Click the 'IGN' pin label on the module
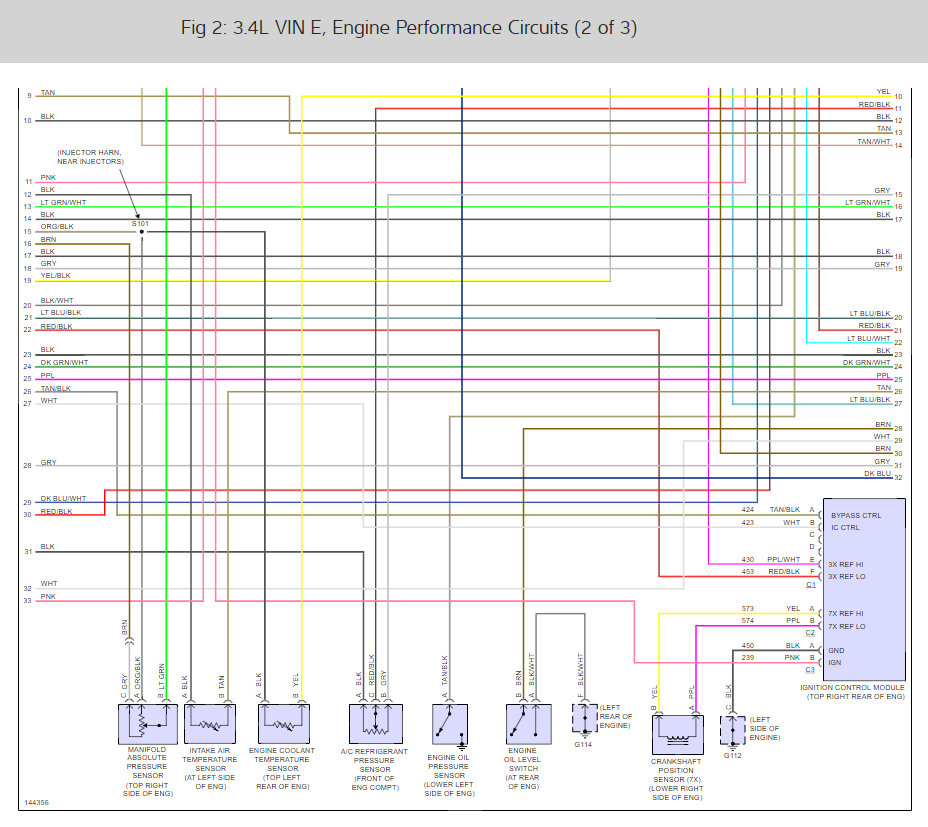This screenshot has width=928, height=827. pos(834,662)
